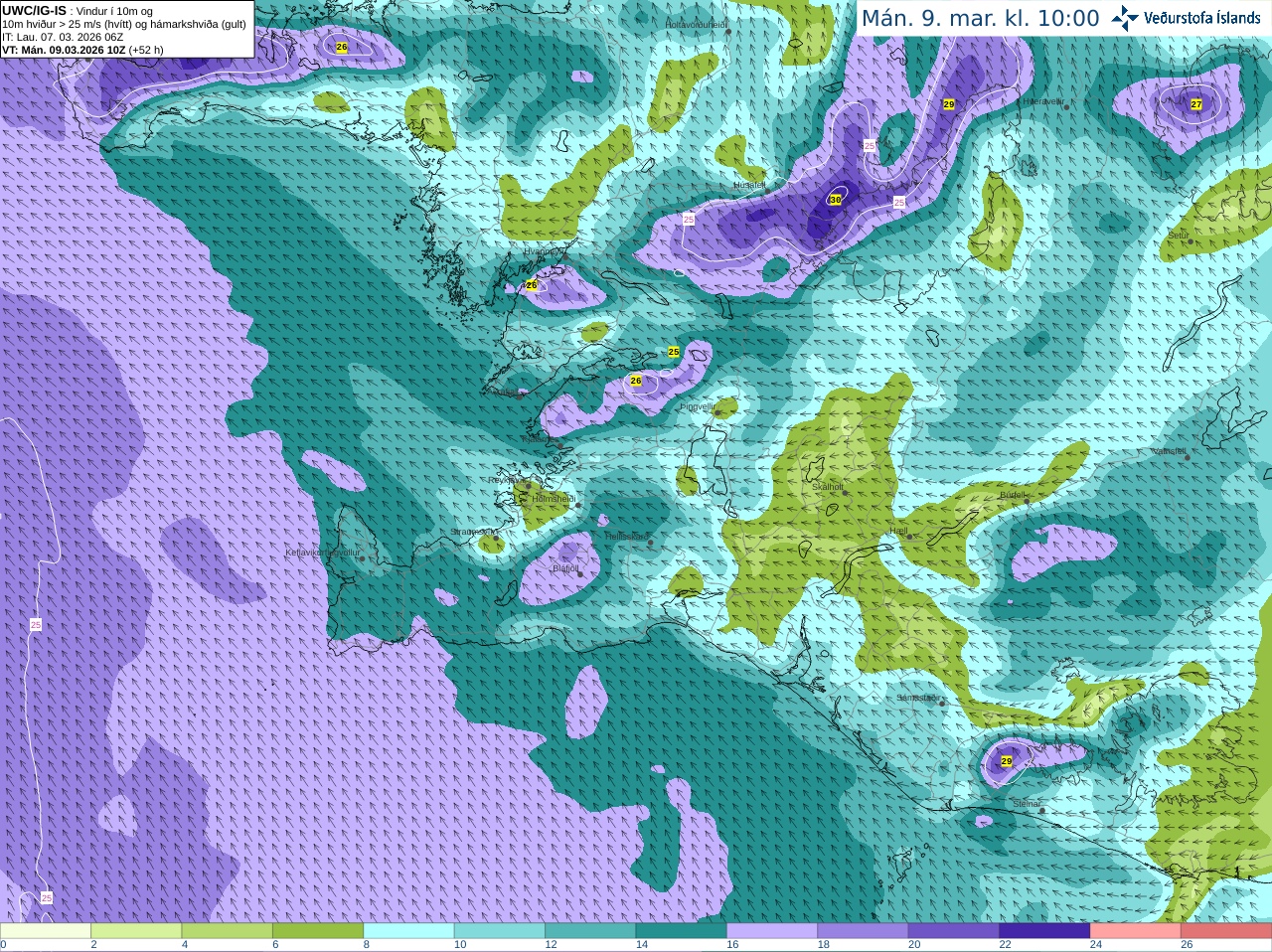Click the 24–26 m/s pink legend swatch
The width and height of the screenshot is (1272, 952).
tap(1136, 931)
